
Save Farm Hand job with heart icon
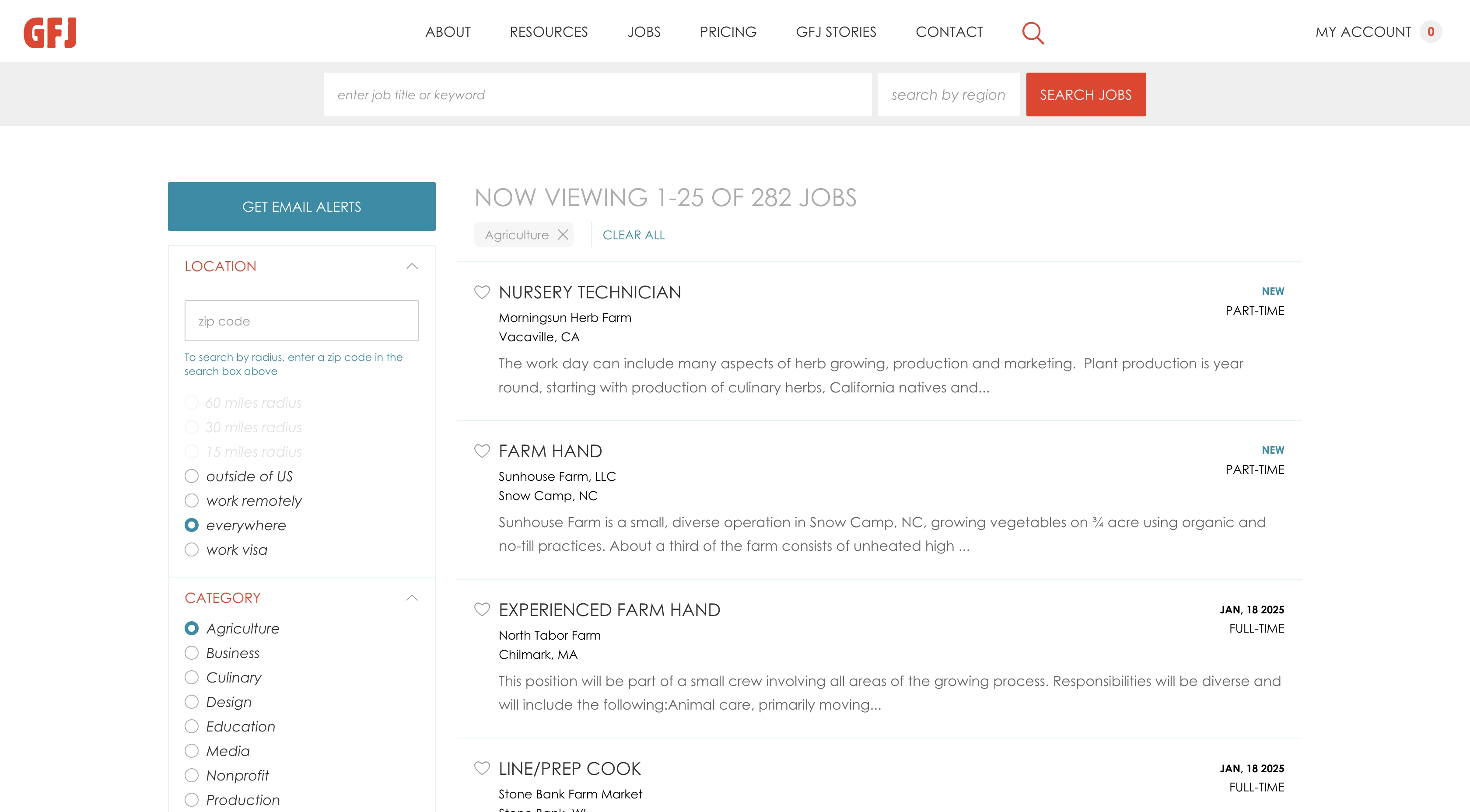coord(482,451)
